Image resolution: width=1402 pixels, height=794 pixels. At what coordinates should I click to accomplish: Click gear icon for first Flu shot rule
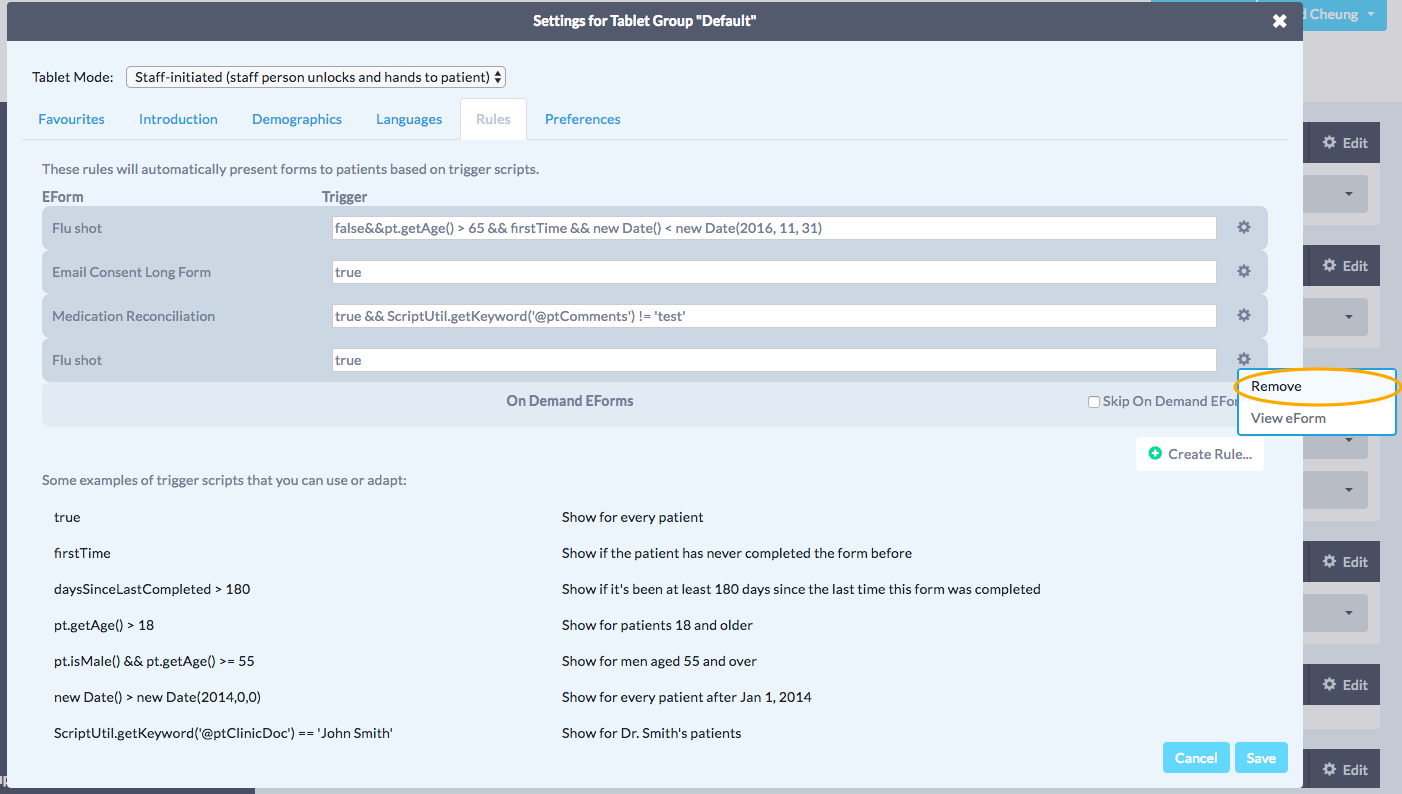[1244, 228]
